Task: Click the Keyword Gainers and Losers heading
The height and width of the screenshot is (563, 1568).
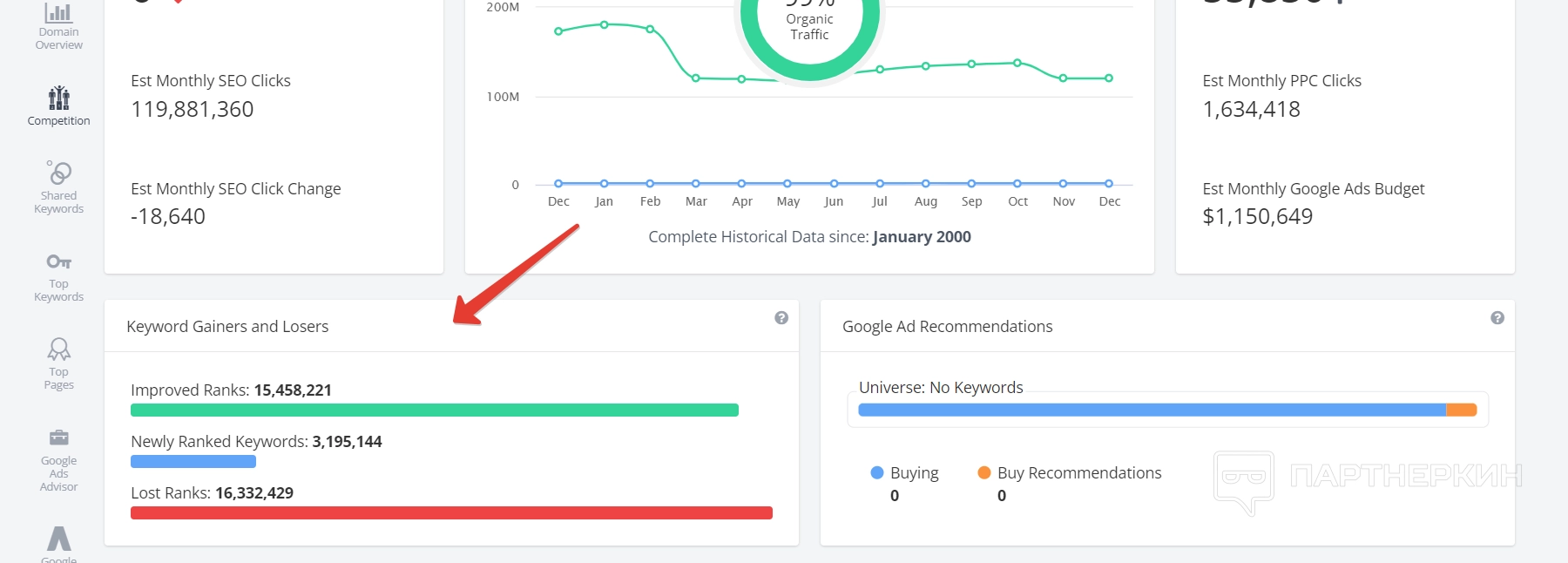Action: (x=227, y=326)
